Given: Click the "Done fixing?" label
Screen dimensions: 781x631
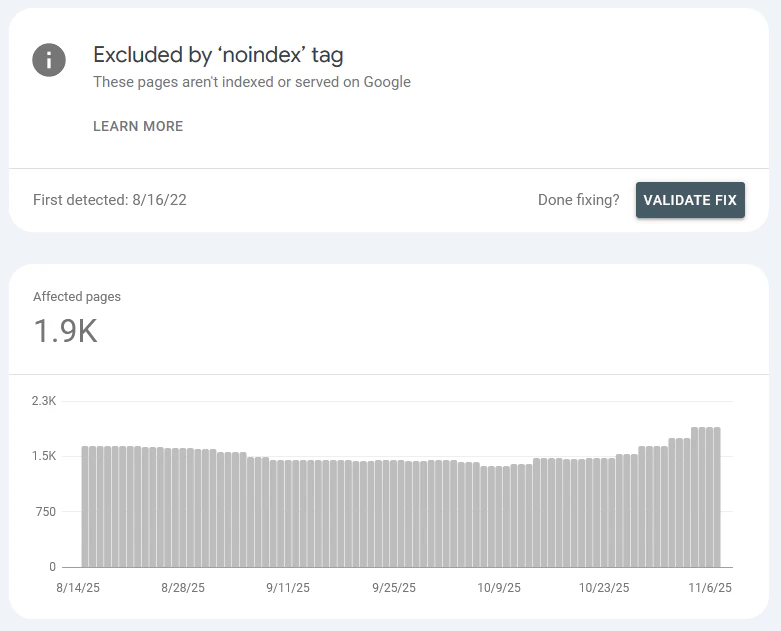Looking at the screenshot, I should tap(579, 200).
